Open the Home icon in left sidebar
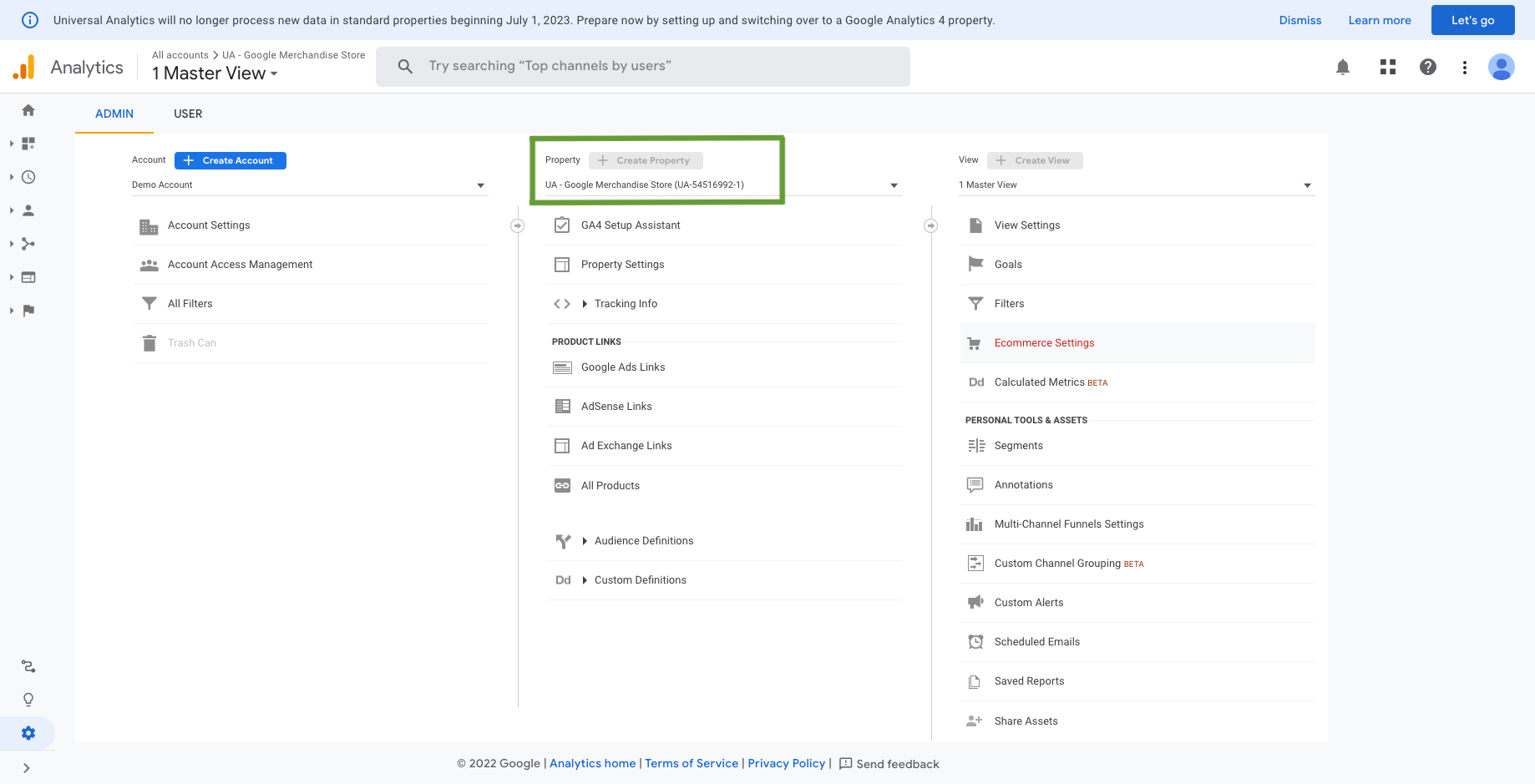Image resolution: width=1535 pixels, height=784 pixels. [x=28, y=110]
